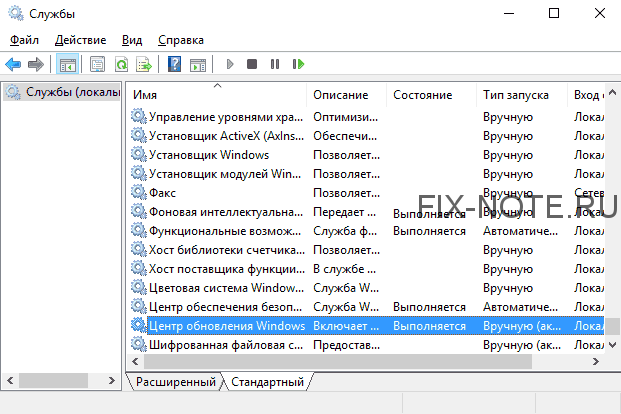Sort by the Описание column header

click(x=347, y=95)
